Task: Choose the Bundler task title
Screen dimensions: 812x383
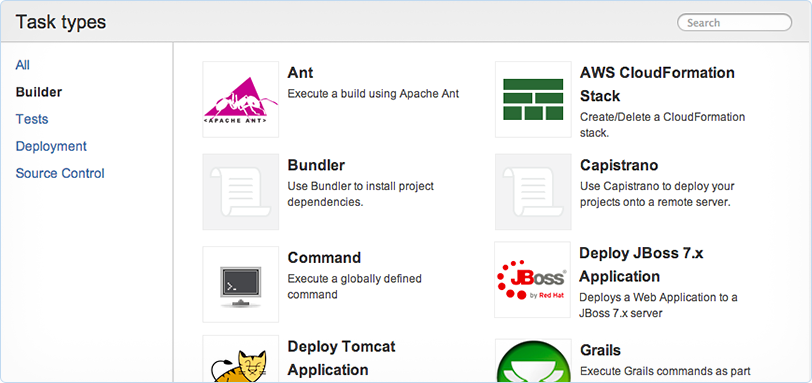Action: [316, 165]
